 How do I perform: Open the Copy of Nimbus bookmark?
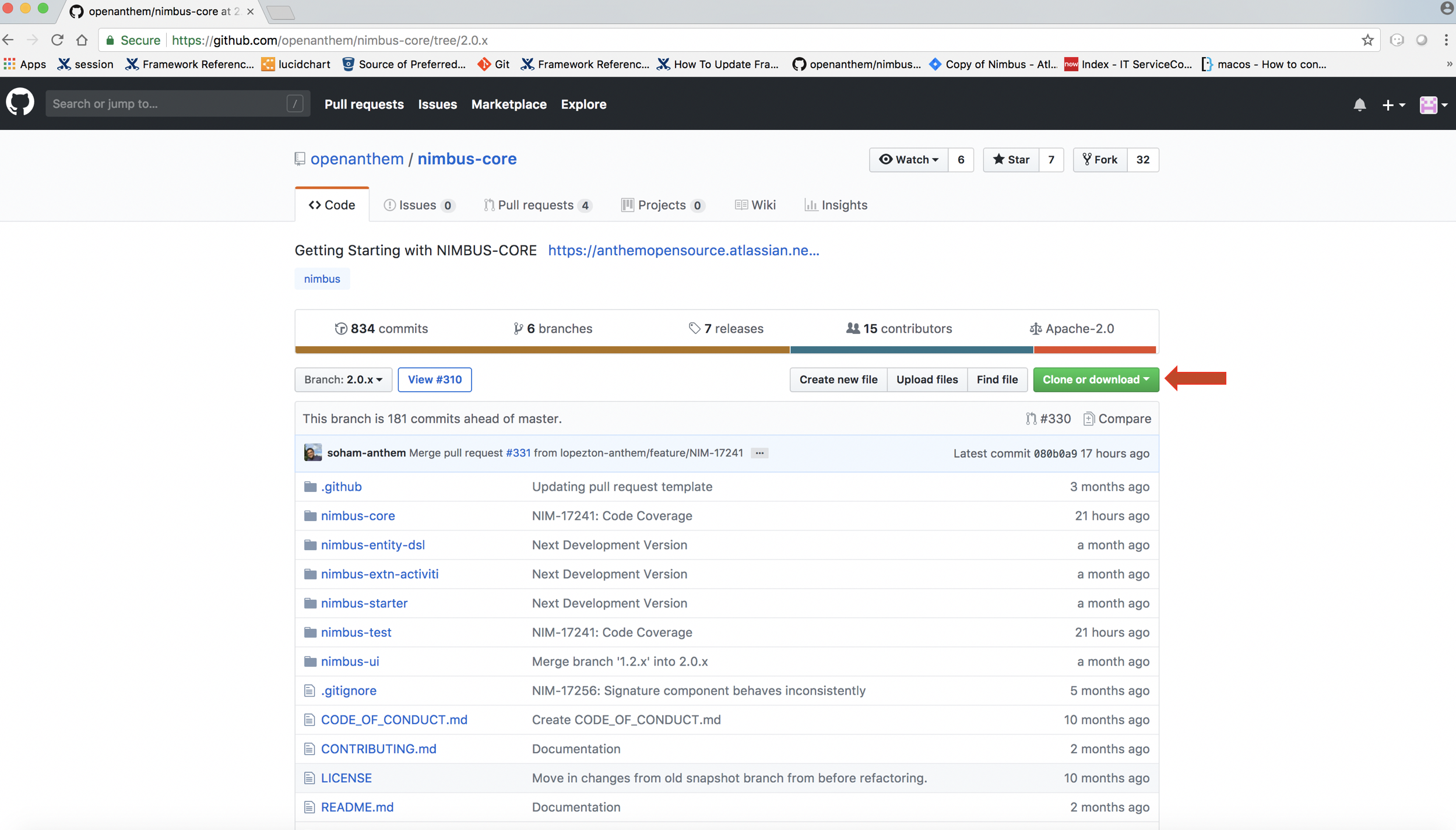coord(993,64)
